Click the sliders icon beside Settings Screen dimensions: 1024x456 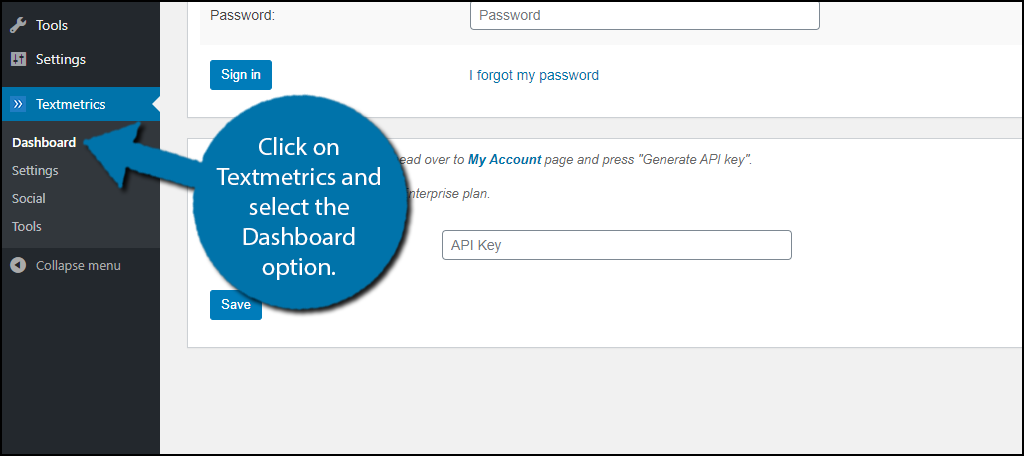[x=18, y=59]
